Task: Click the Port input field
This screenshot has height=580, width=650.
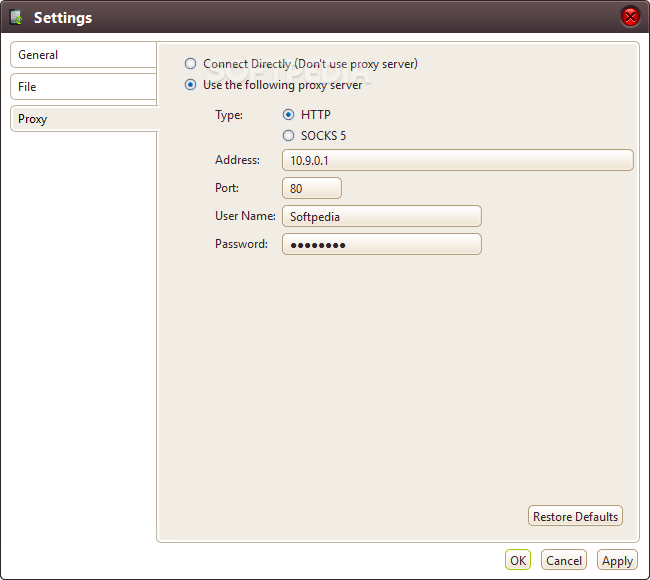Action: pyautogui.click(x=312, y=188)
